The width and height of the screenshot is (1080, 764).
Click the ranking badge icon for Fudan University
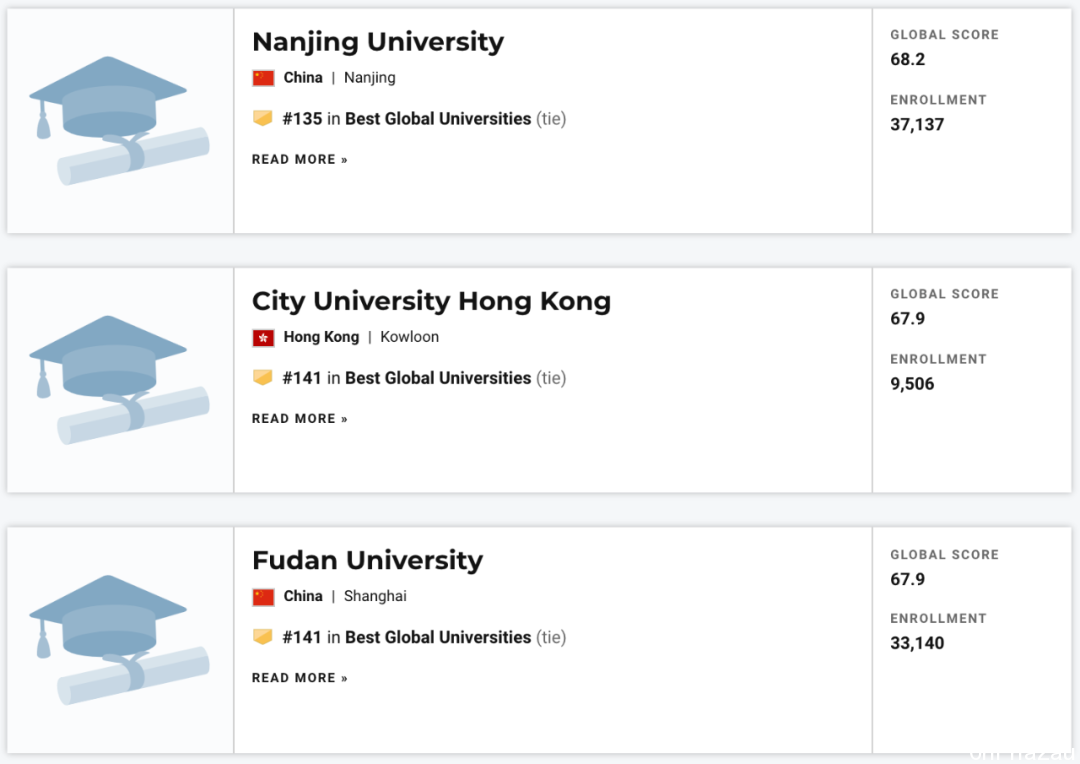point(262,637)
